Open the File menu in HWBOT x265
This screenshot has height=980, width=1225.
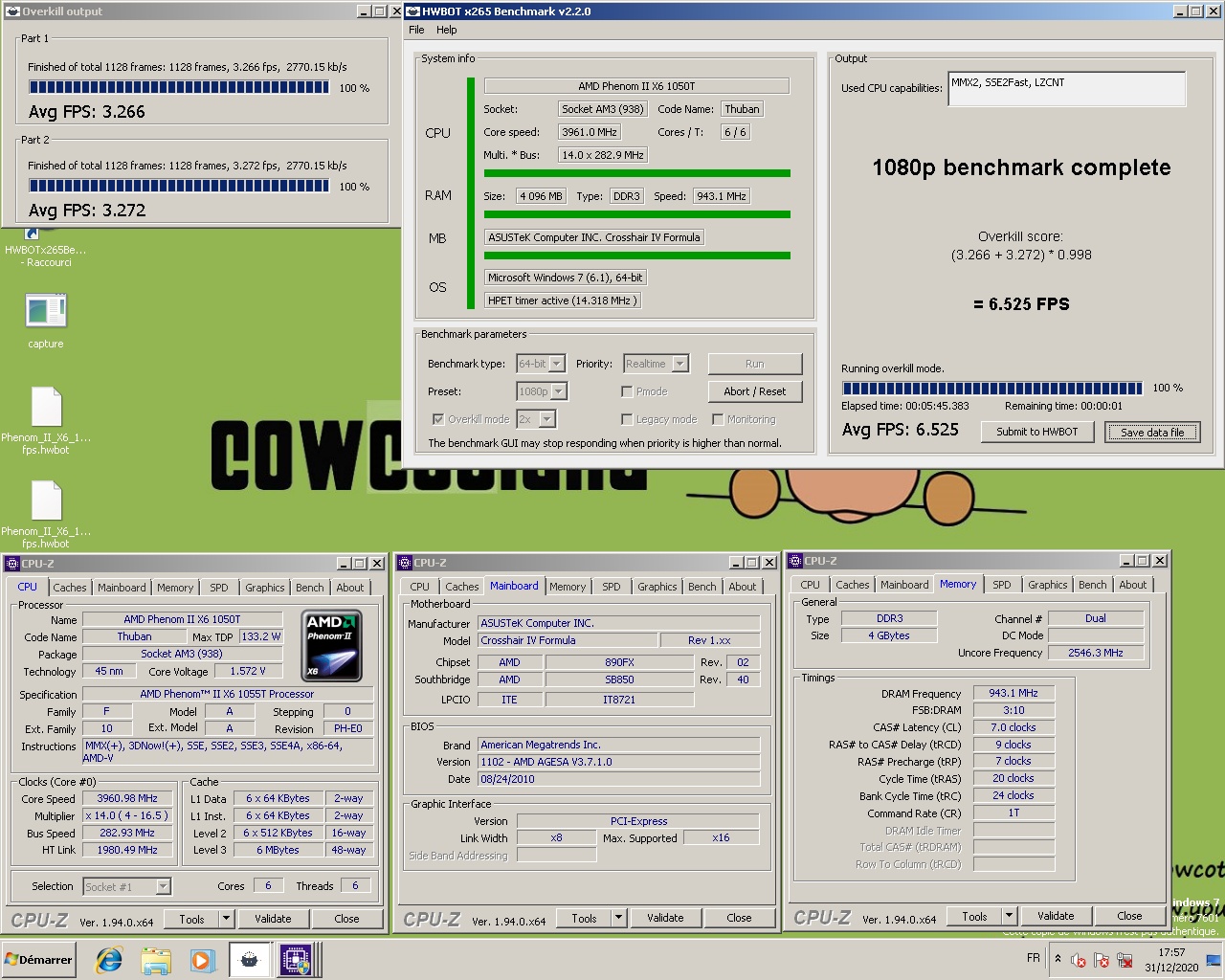(x=416, y=30)
